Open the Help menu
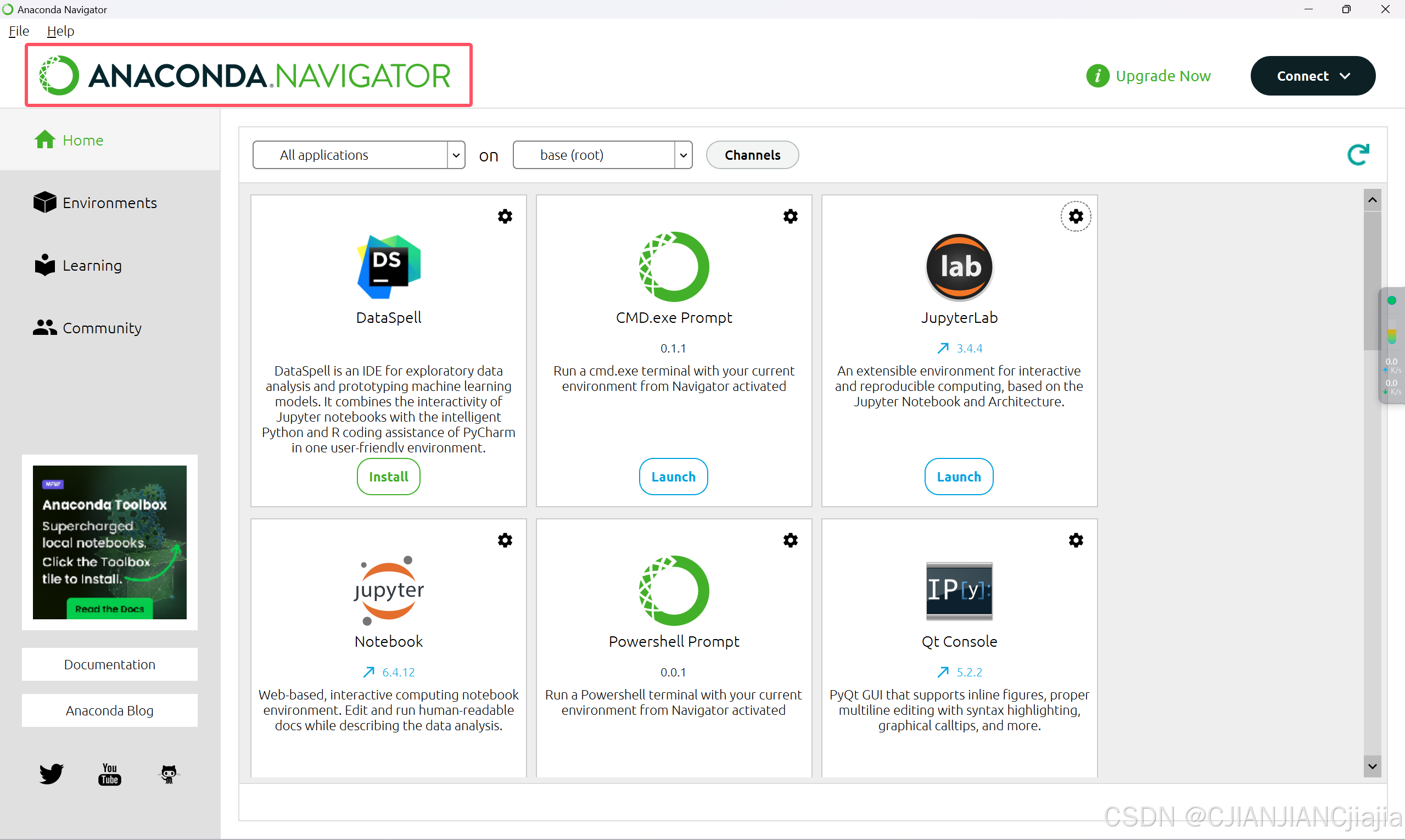1405x840 pixels. click(x=60, y=31)
